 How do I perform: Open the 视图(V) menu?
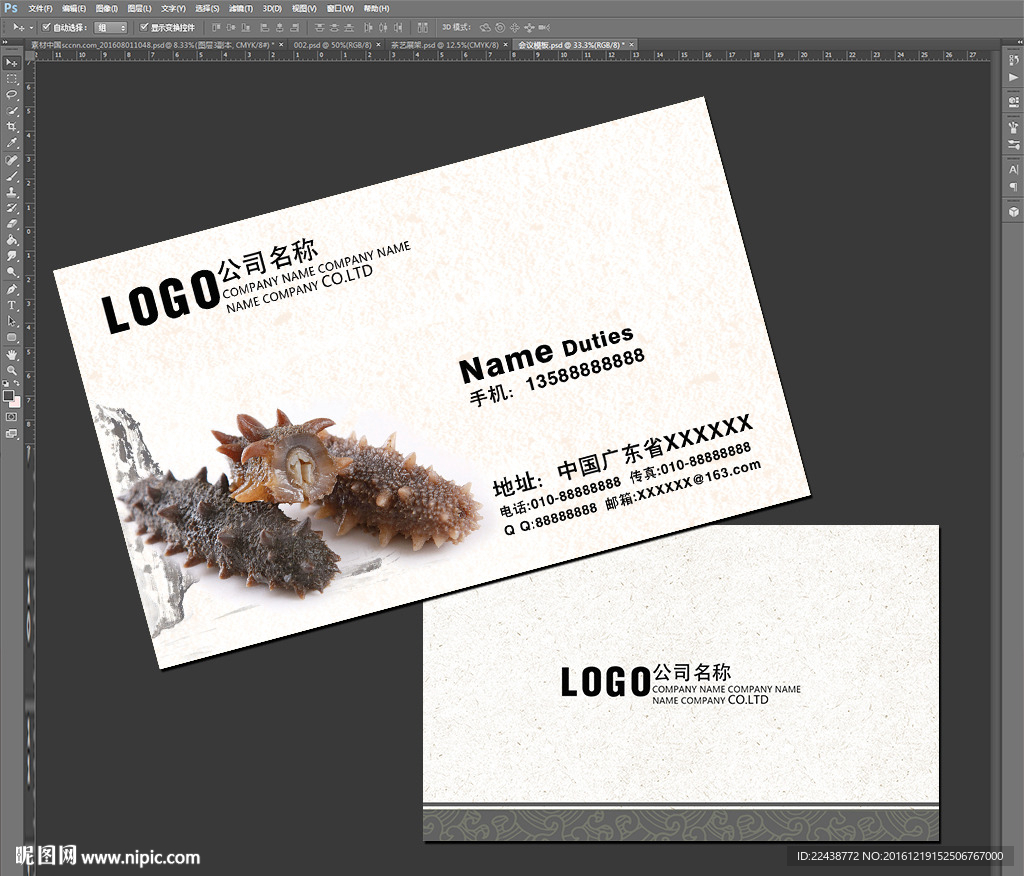tap(304, 8)
